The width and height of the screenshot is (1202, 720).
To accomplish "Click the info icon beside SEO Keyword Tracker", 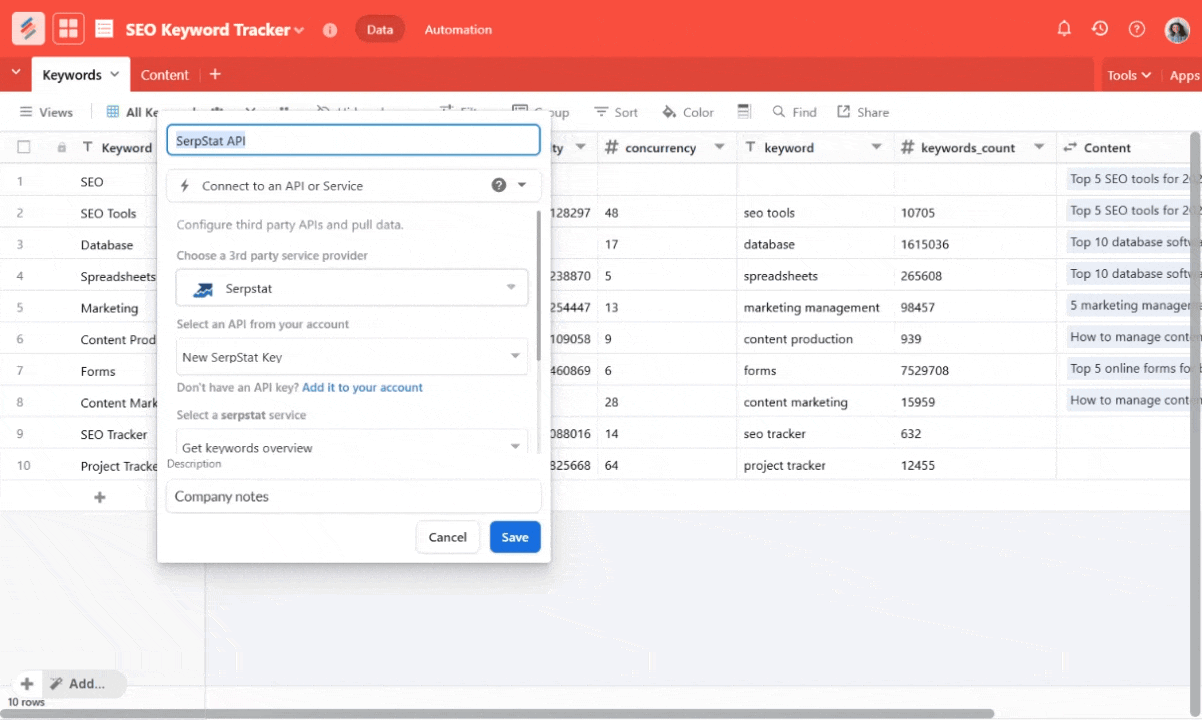I will click(330, 30).
